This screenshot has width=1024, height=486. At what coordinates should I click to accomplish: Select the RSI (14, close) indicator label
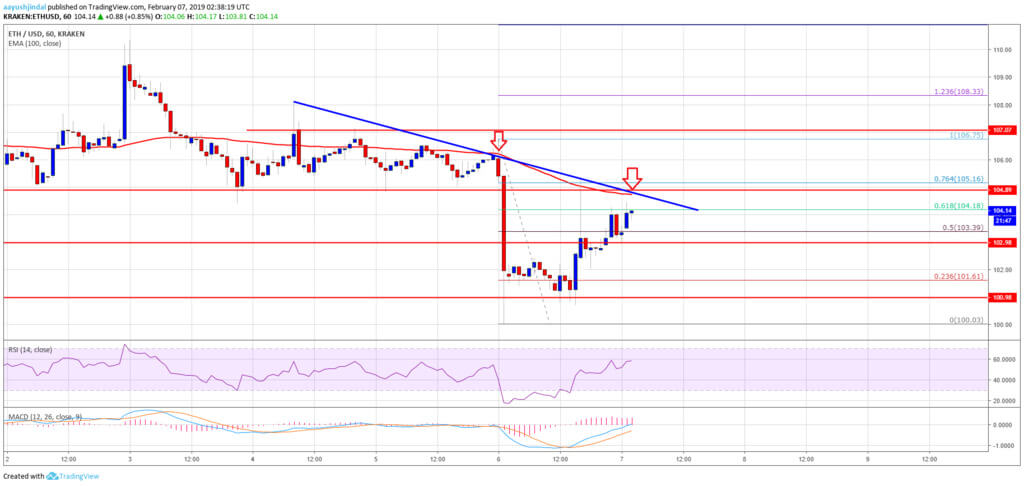(x=30, y=350)
